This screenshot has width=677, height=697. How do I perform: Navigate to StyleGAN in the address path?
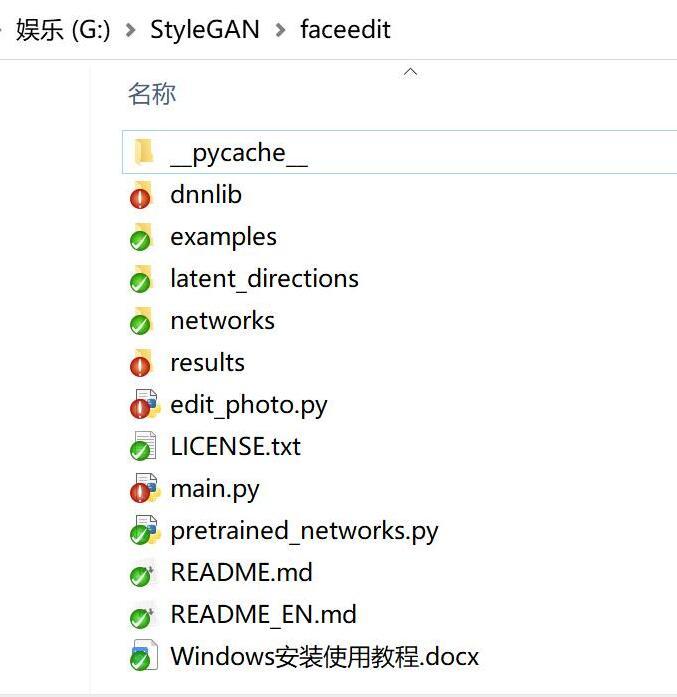click(205, 30)
